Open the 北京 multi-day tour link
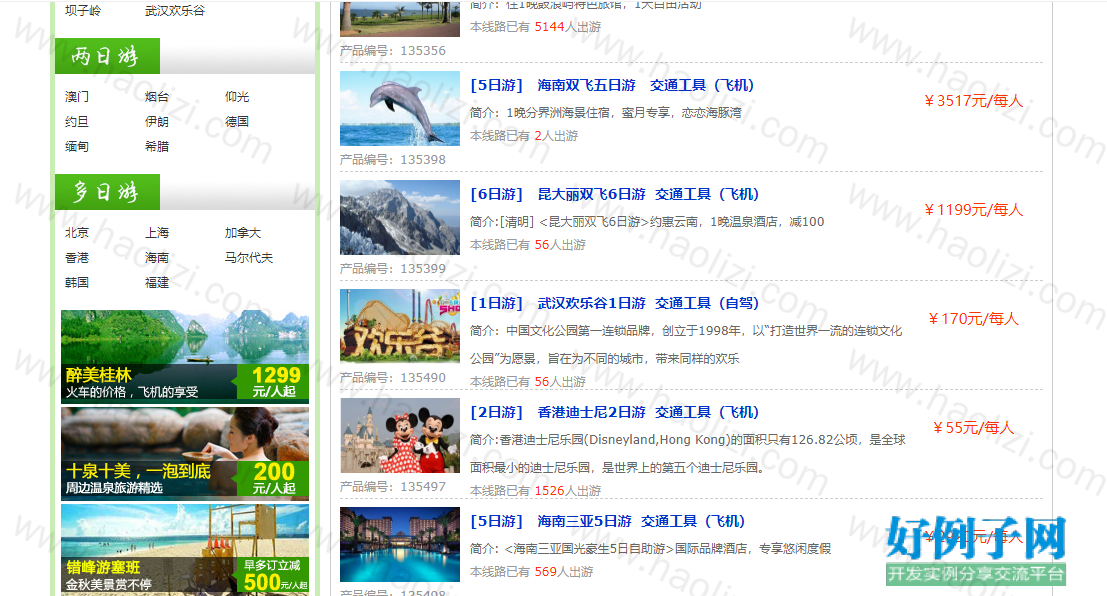This screenshot has width=1107, height=596. (x=77, y=233)
